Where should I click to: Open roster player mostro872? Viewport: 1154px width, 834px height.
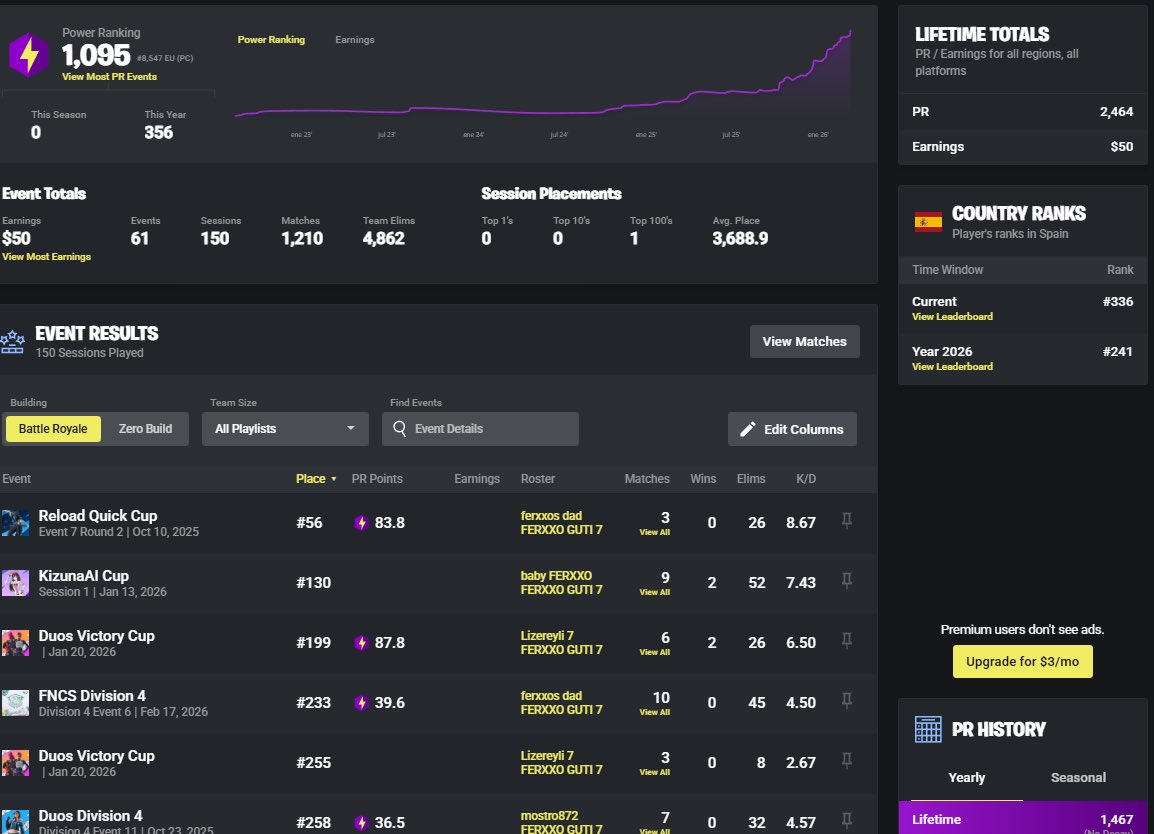pyautogui.click(x=549, y=816)
